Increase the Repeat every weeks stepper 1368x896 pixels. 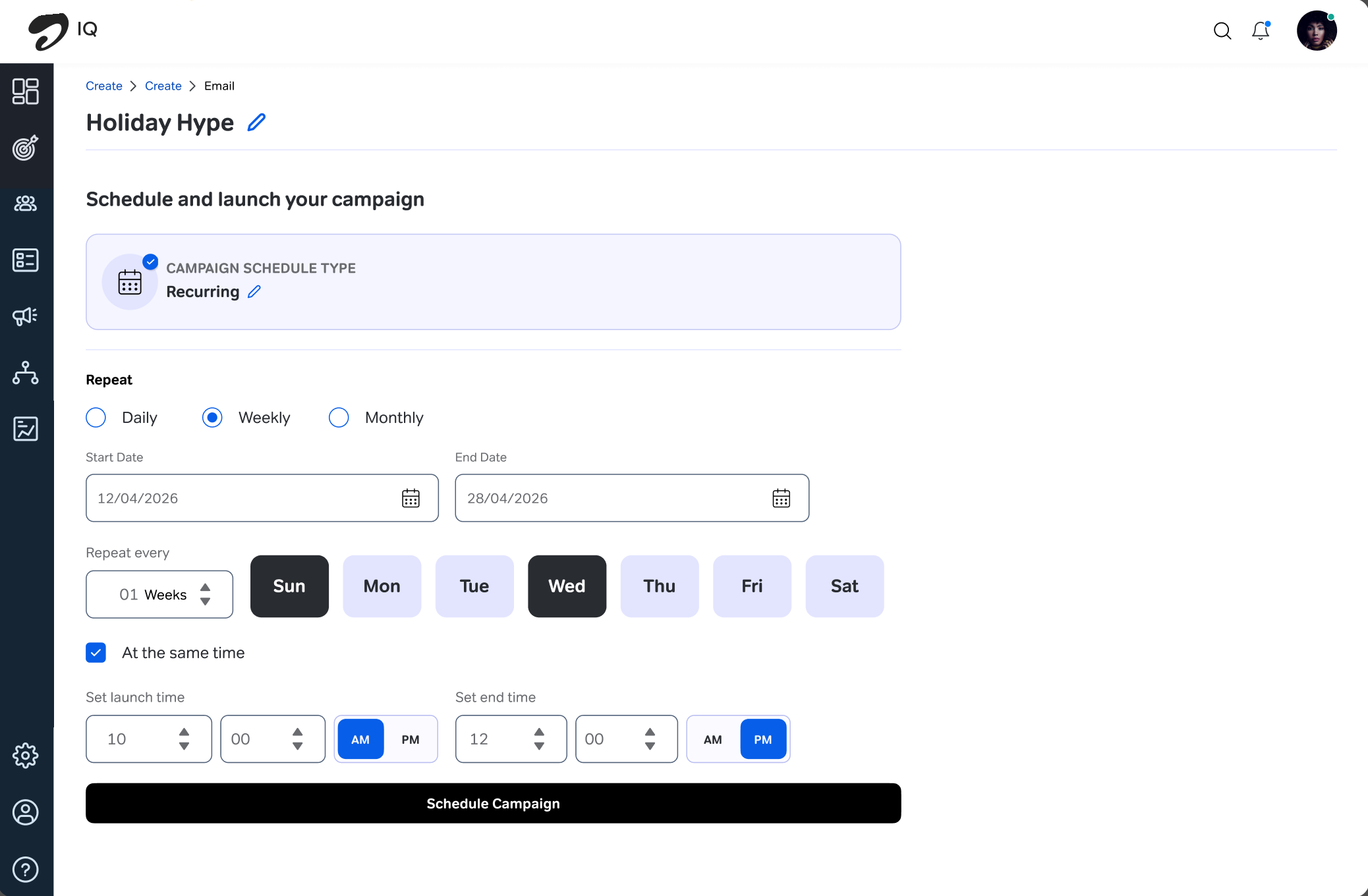pyautogui.click(x=206, y=587)
